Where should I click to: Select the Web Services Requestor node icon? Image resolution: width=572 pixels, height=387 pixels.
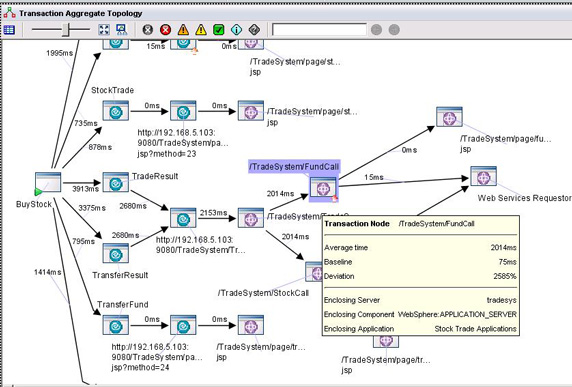[x=483, y=176]
